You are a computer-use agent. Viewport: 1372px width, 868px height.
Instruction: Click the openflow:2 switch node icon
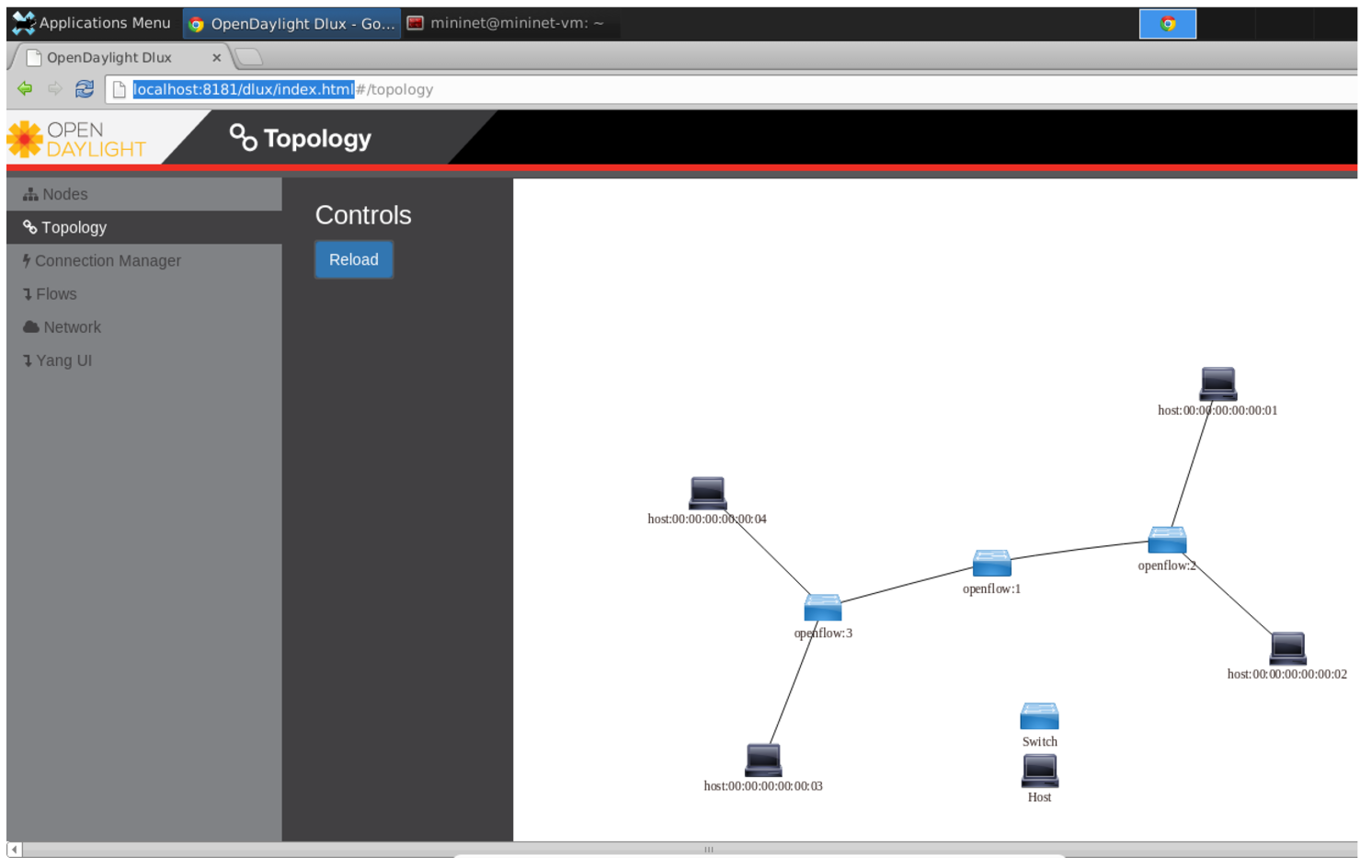coord(1167,540)
